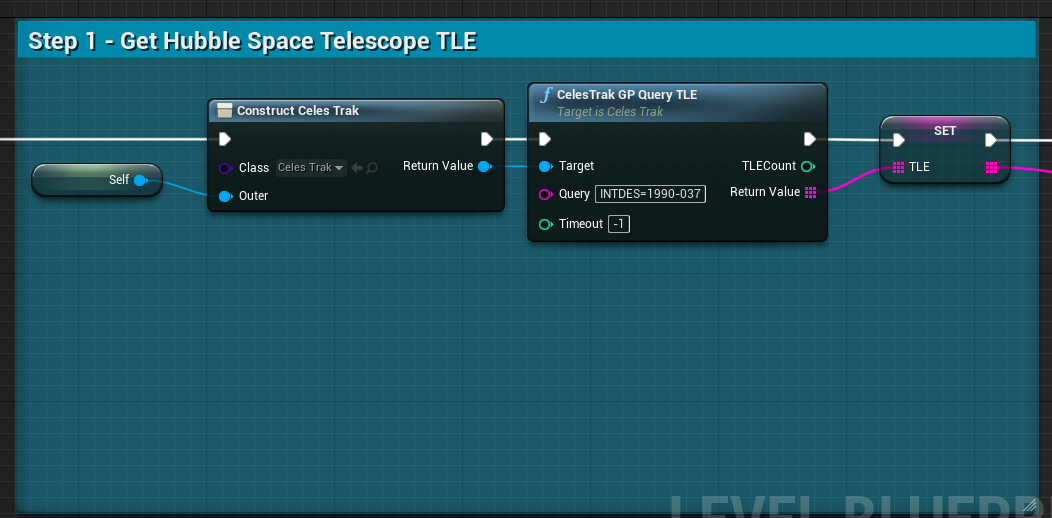The image size is (1052, 518).
Task: Click the TLECount output pin
Action: click(808, 166)
